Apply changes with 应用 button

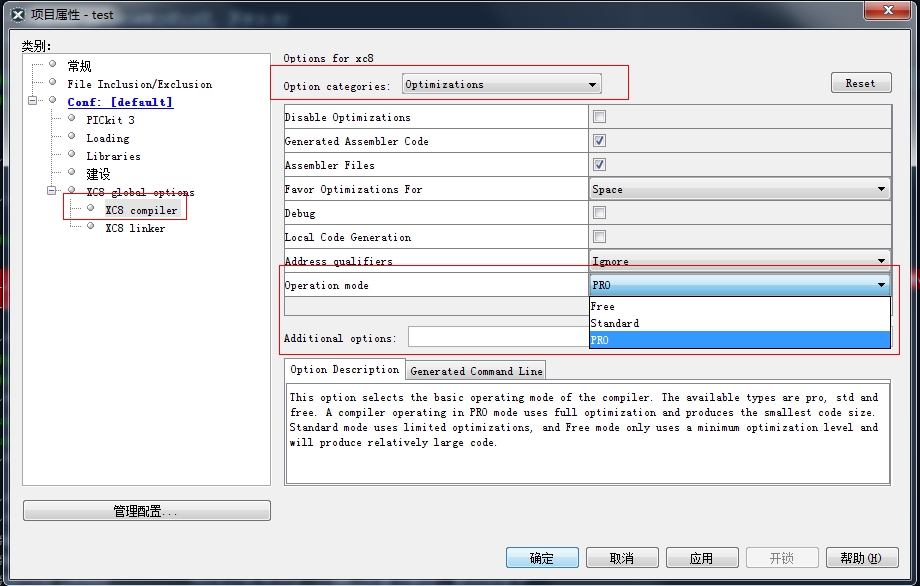702,558
